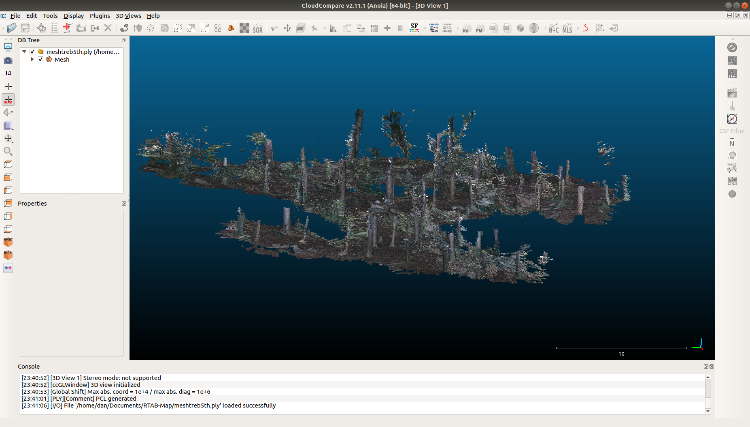Image resolution: width=750 pixels, height=427 pixels.
Task: Click the front-view orange cube icon
Action: coord(8,177)
